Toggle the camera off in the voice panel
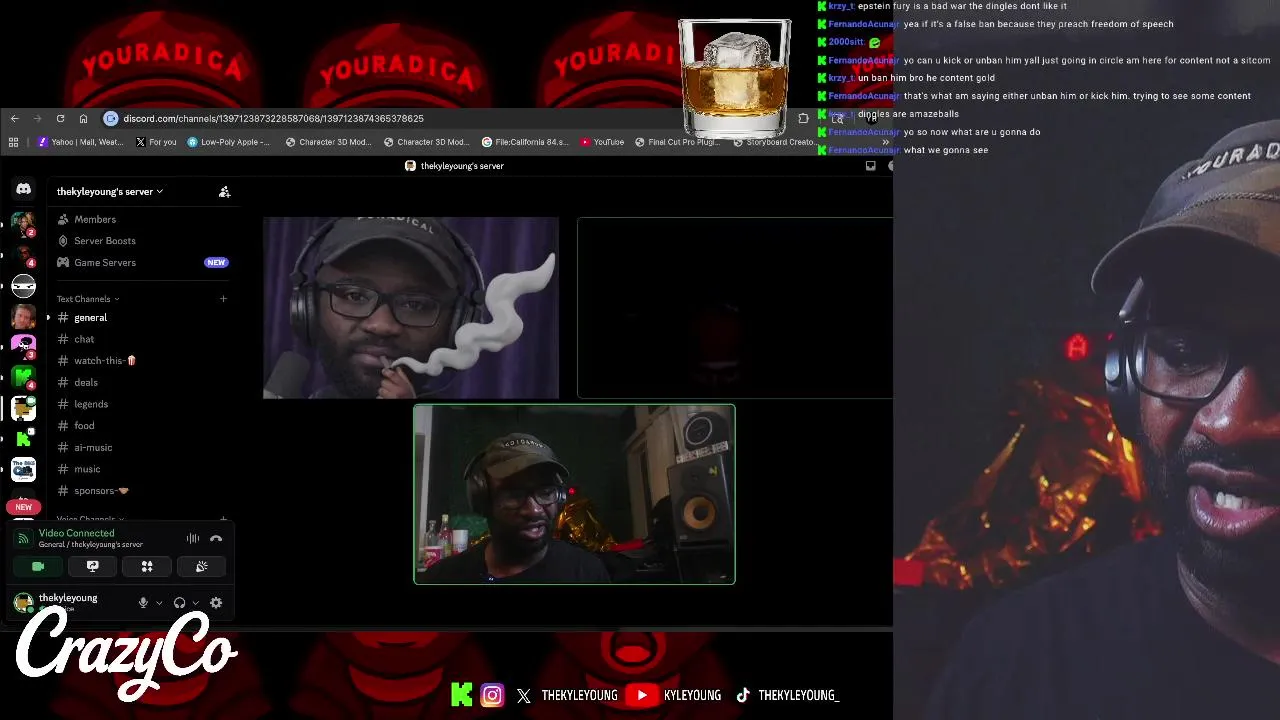Screen dimensions: 1280x720 click(38, 567)
